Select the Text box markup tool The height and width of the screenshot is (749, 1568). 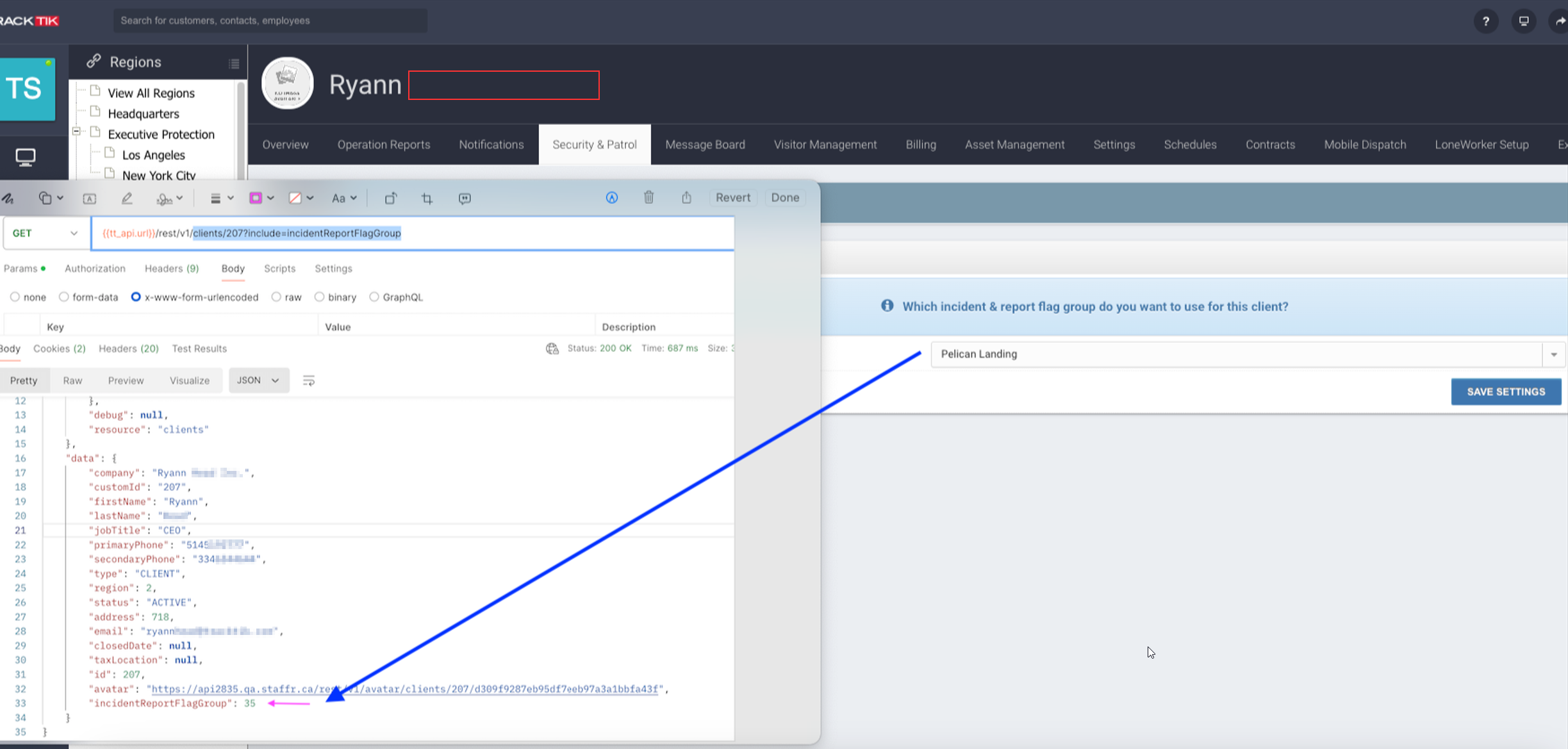click(90, 199)
